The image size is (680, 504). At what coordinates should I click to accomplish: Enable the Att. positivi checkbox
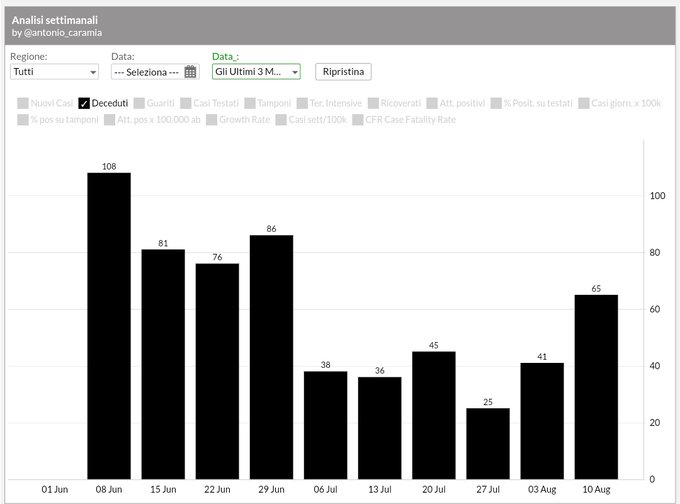pyautogui.click(x=432, y=103)
